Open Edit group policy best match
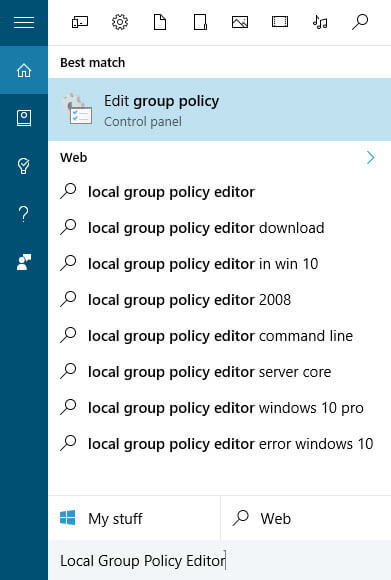This screenshot has height=580, width=391. click(220, 109)
